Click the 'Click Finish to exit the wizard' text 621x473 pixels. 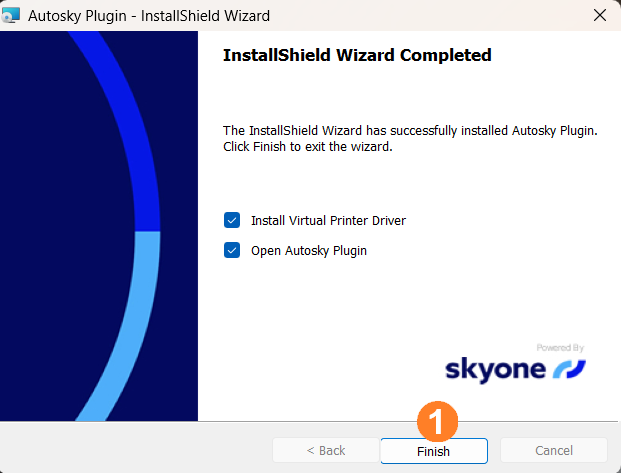[308, 147]
